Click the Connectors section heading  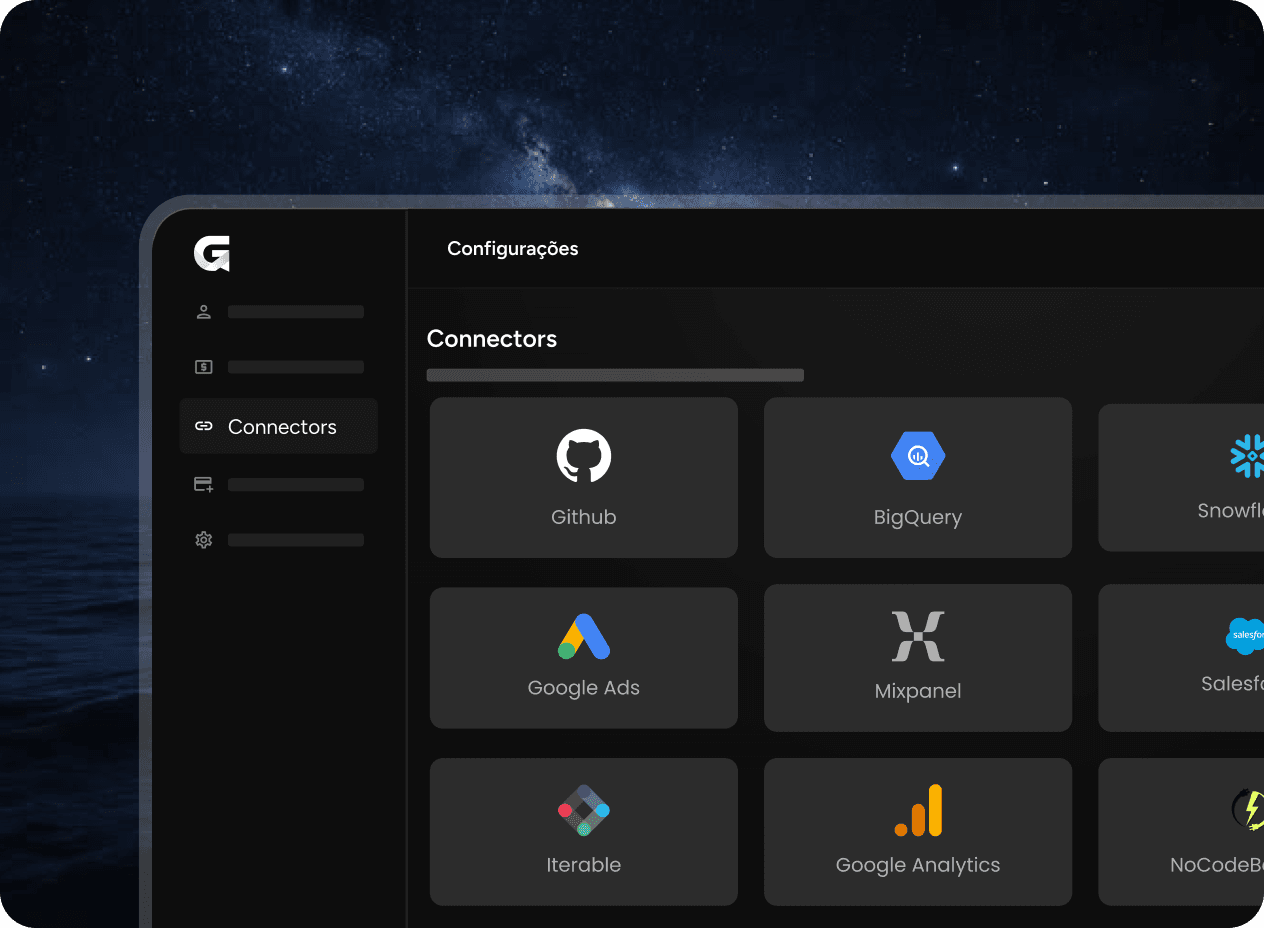point(492,339)
